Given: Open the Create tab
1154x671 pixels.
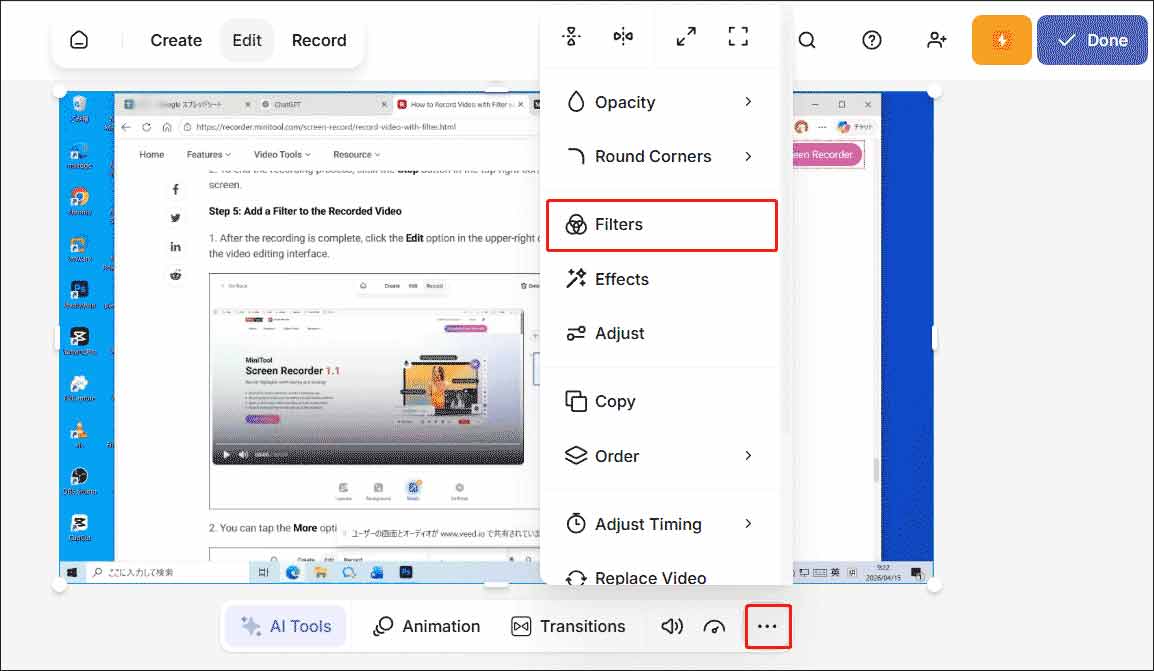Looking at the screenshot, I should click(x=176, y=40).
